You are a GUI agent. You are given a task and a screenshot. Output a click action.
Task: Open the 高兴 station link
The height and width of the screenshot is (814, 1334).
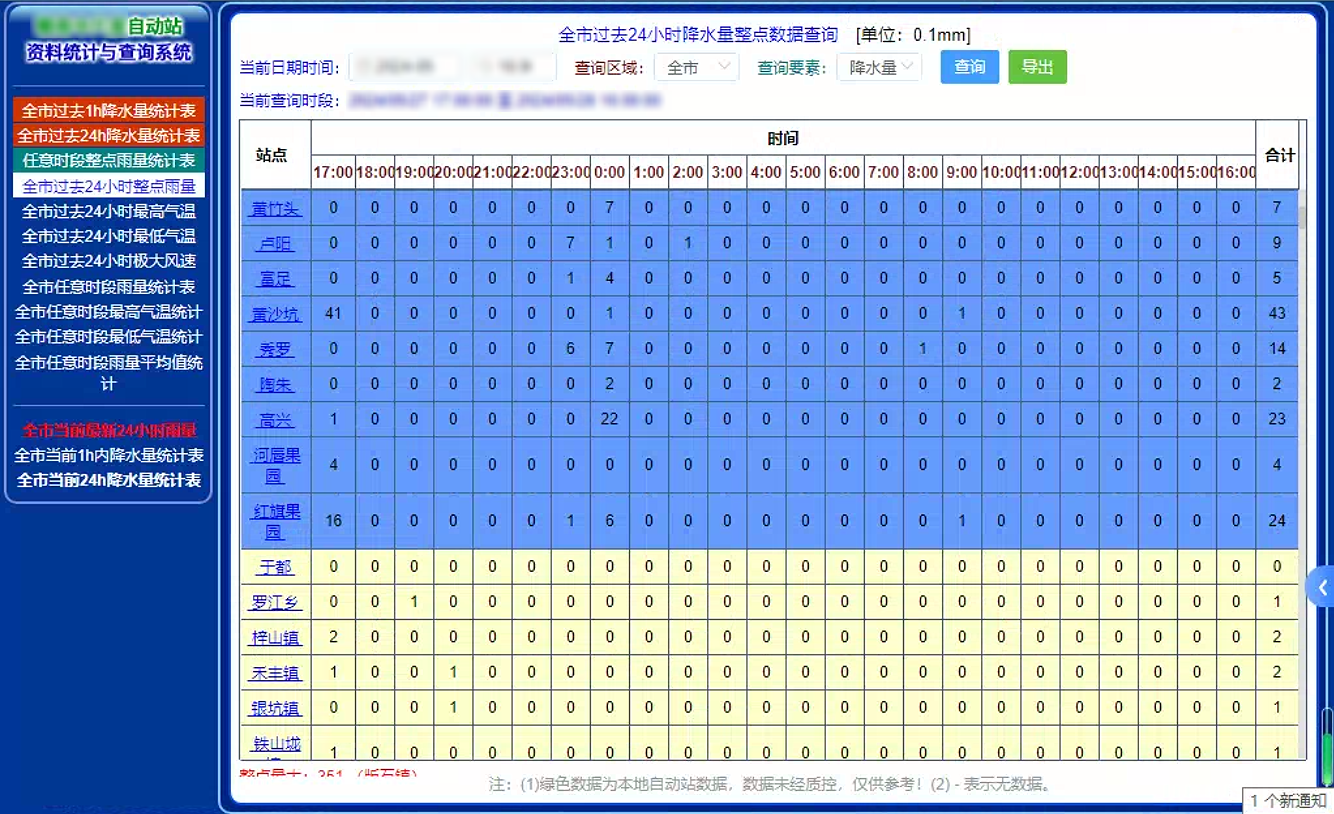[275, 419]
